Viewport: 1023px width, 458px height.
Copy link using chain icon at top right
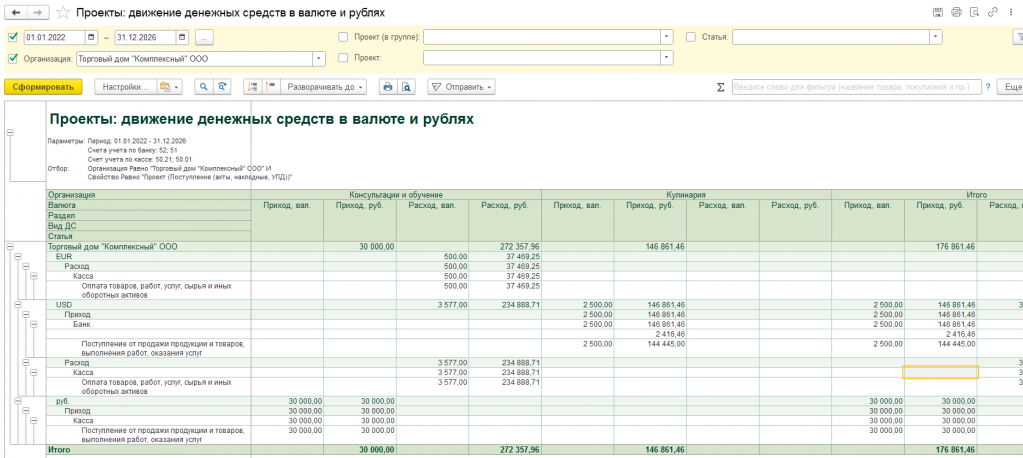(993, 12)
